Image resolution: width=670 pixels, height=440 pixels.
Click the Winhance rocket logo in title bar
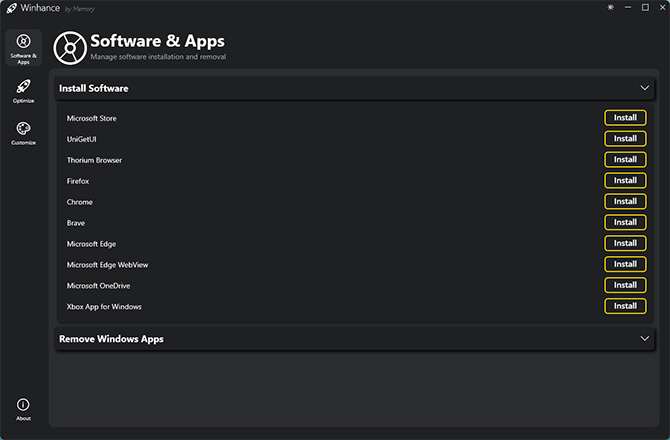click(12, 8)
